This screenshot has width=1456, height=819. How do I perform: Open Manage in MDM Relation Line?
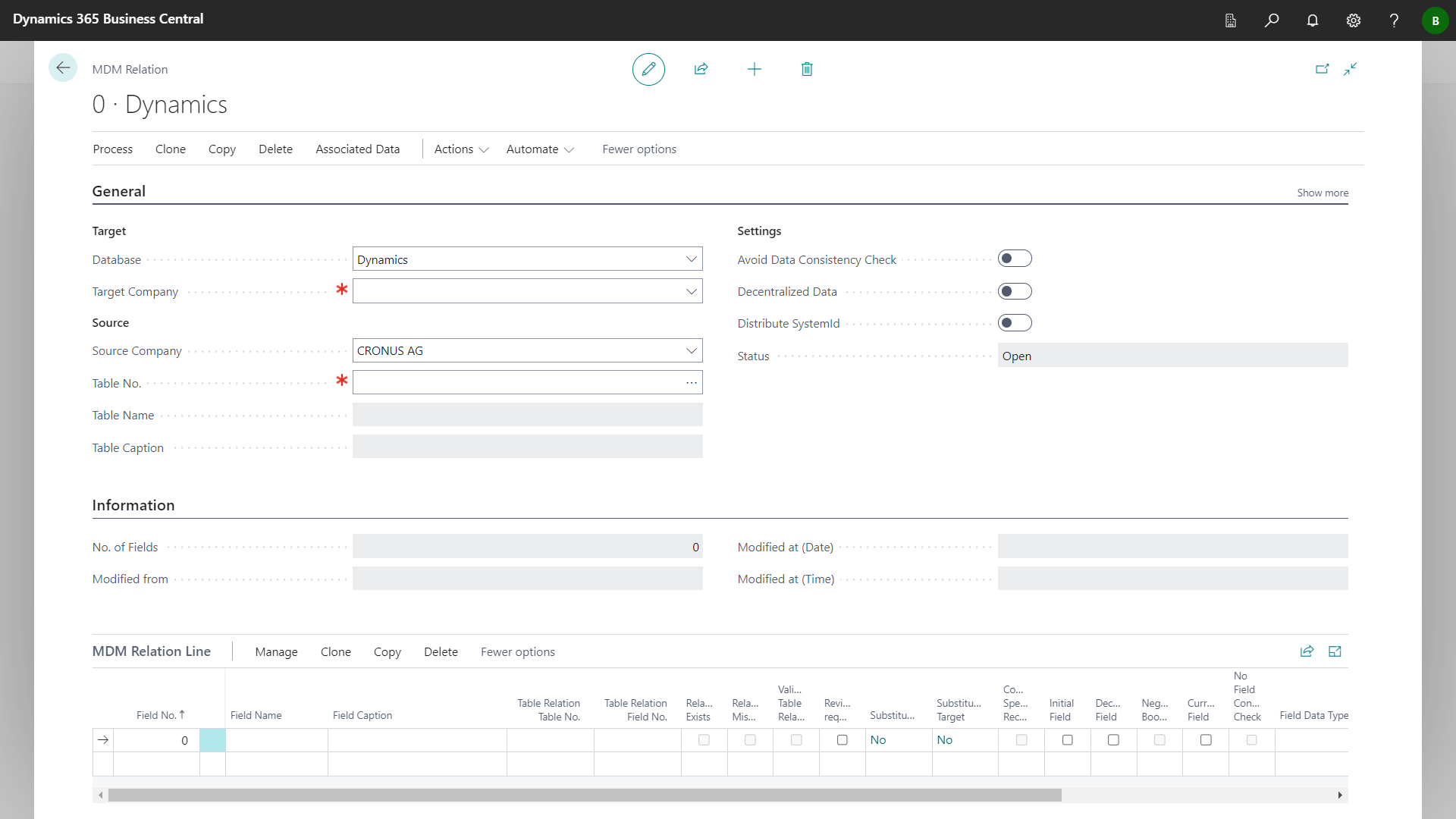[277, 652]
